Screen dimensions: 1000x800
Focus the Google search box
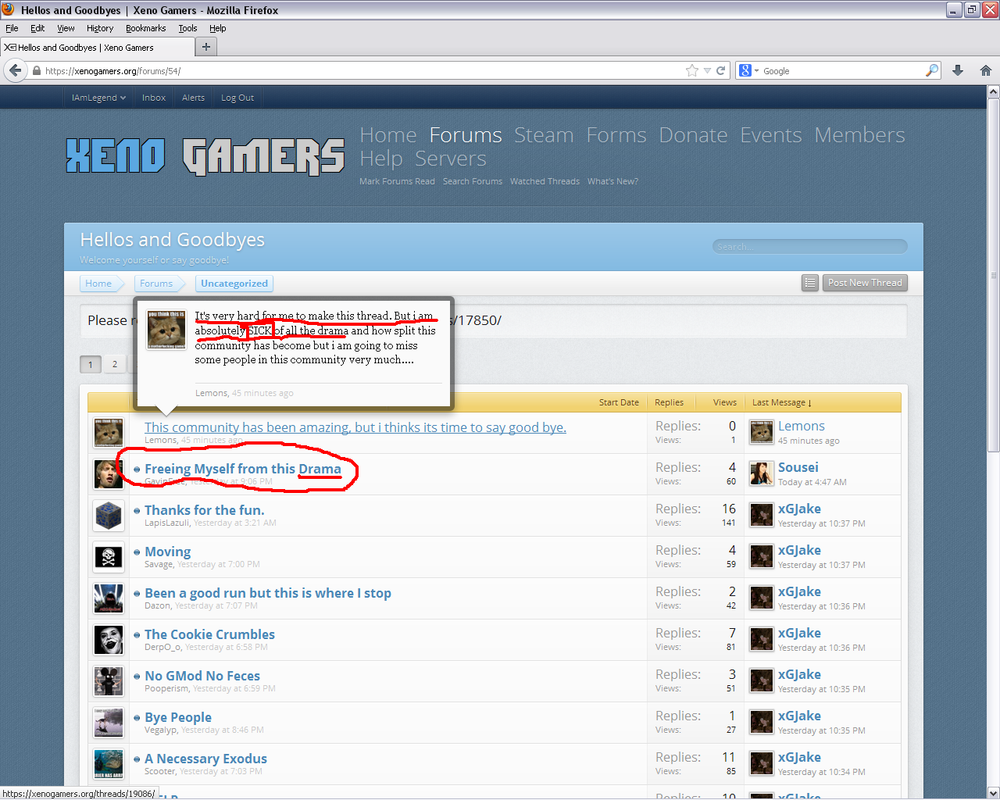(842, 71)
